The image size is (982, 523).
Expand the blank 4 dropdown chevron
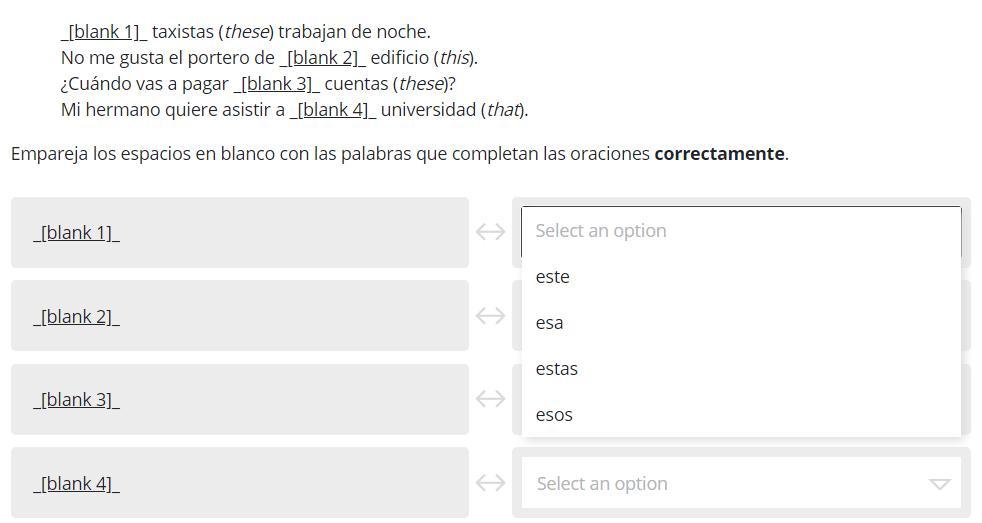pyautogui.click(x=938, y=484)
